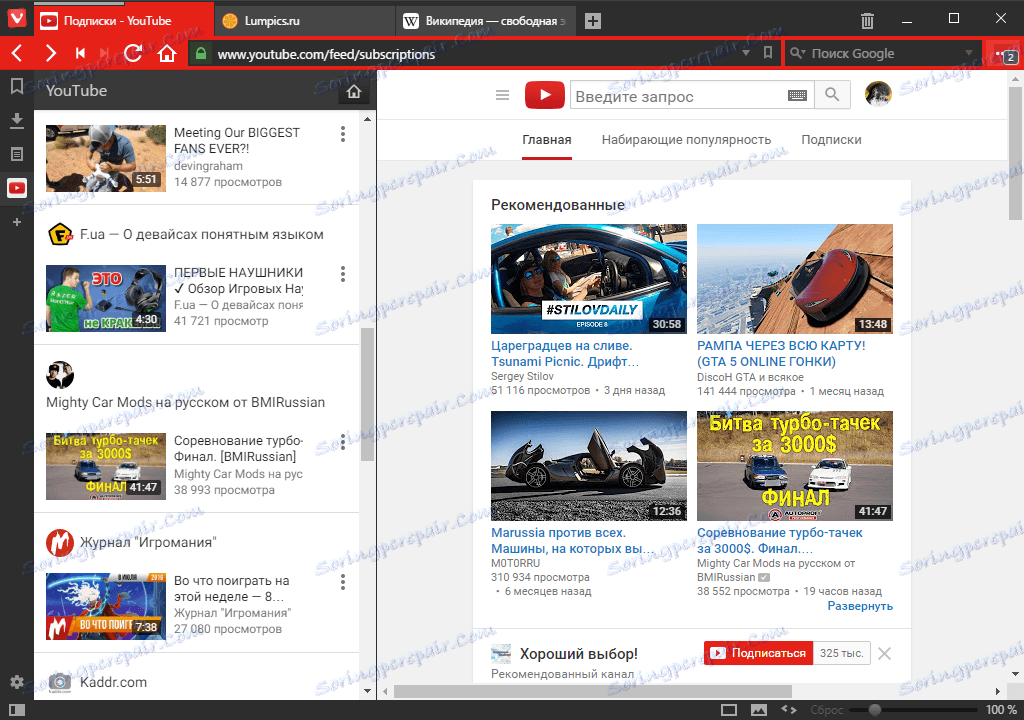Expand search field history arrow

click(x=968, y=54)
